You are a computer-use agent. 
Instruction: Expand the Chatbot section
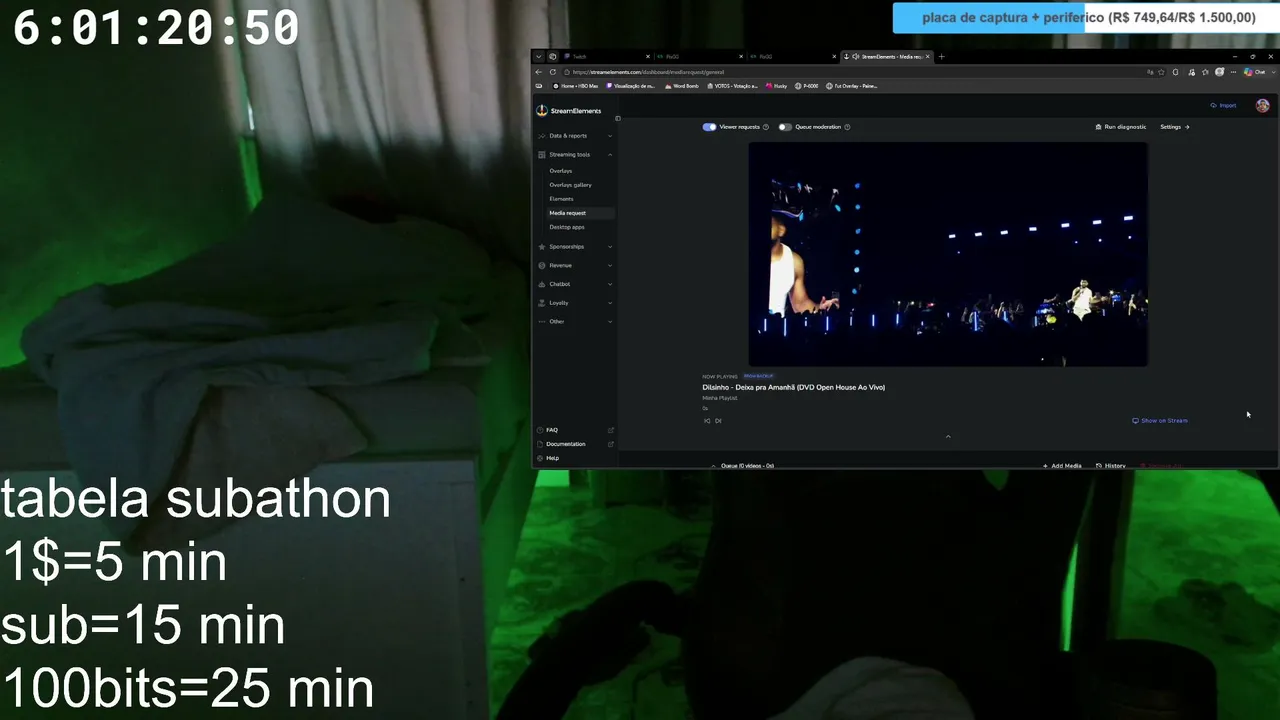(x=575, y=284)
